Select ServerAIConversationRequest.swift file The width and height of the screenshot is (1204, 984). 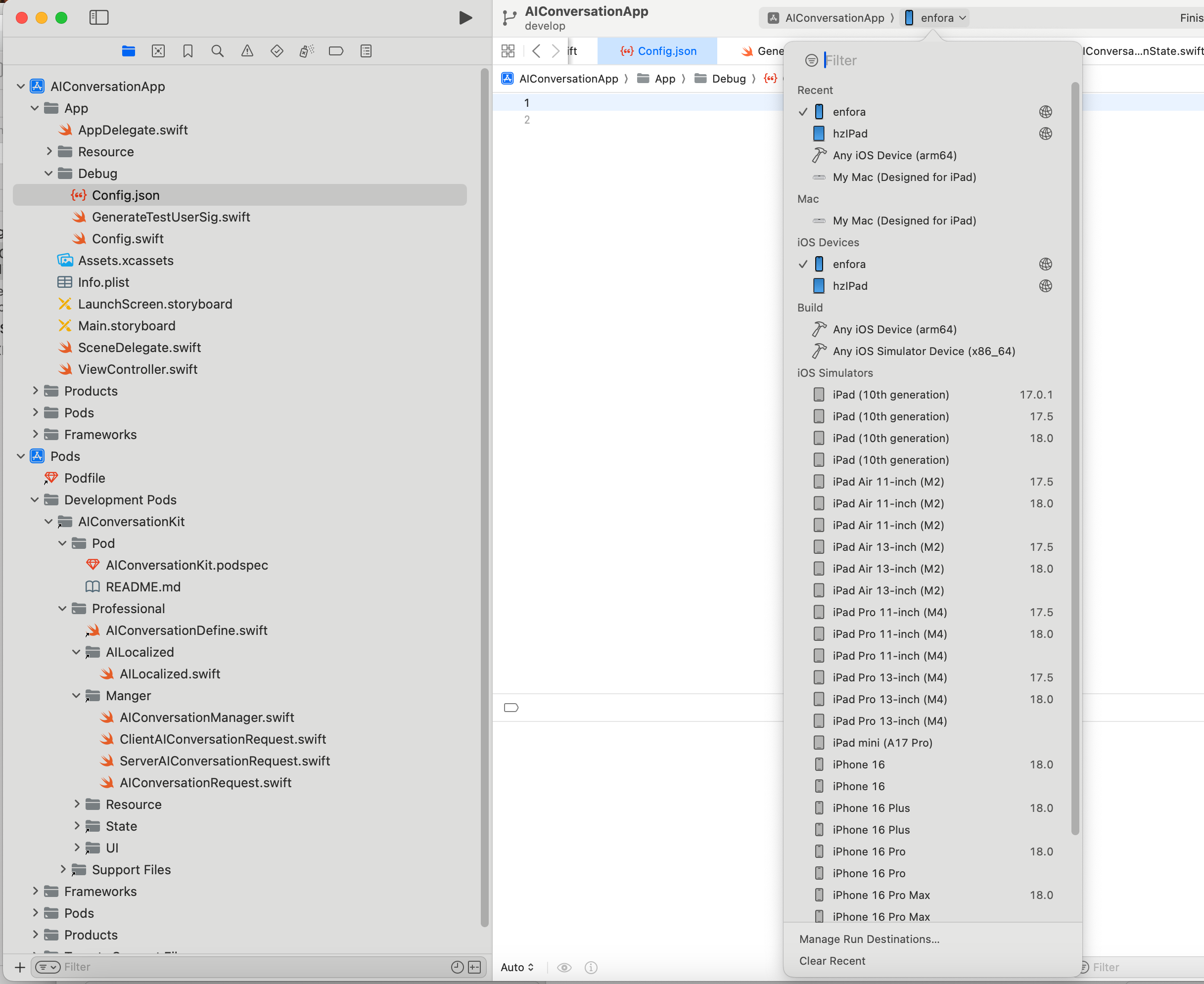[x=225, y=760]
